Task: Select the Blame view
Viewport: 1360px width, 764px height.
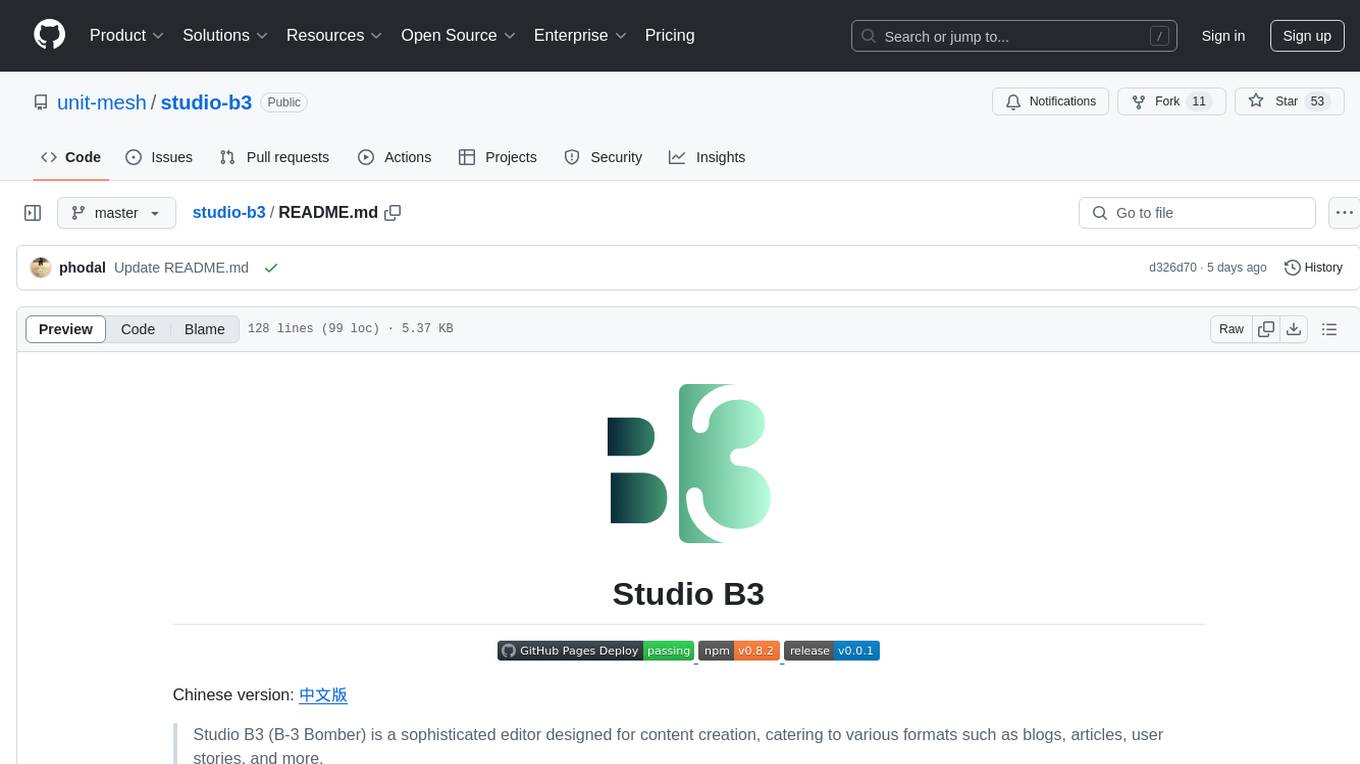Action: 204,329
